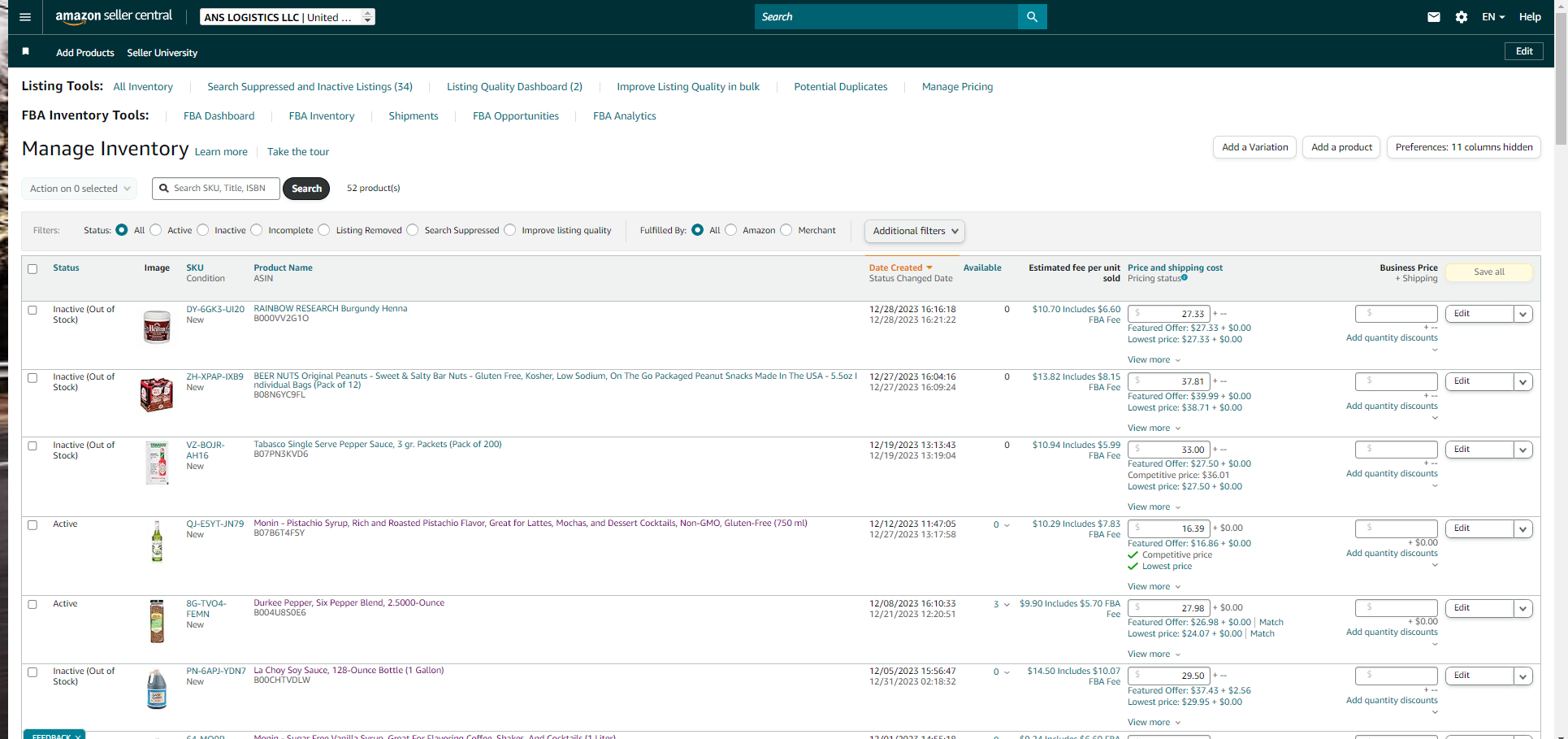Click the price field showing 27.33
The image size is (1568, 739).
pyautogui.click(x=1169, y=314)
